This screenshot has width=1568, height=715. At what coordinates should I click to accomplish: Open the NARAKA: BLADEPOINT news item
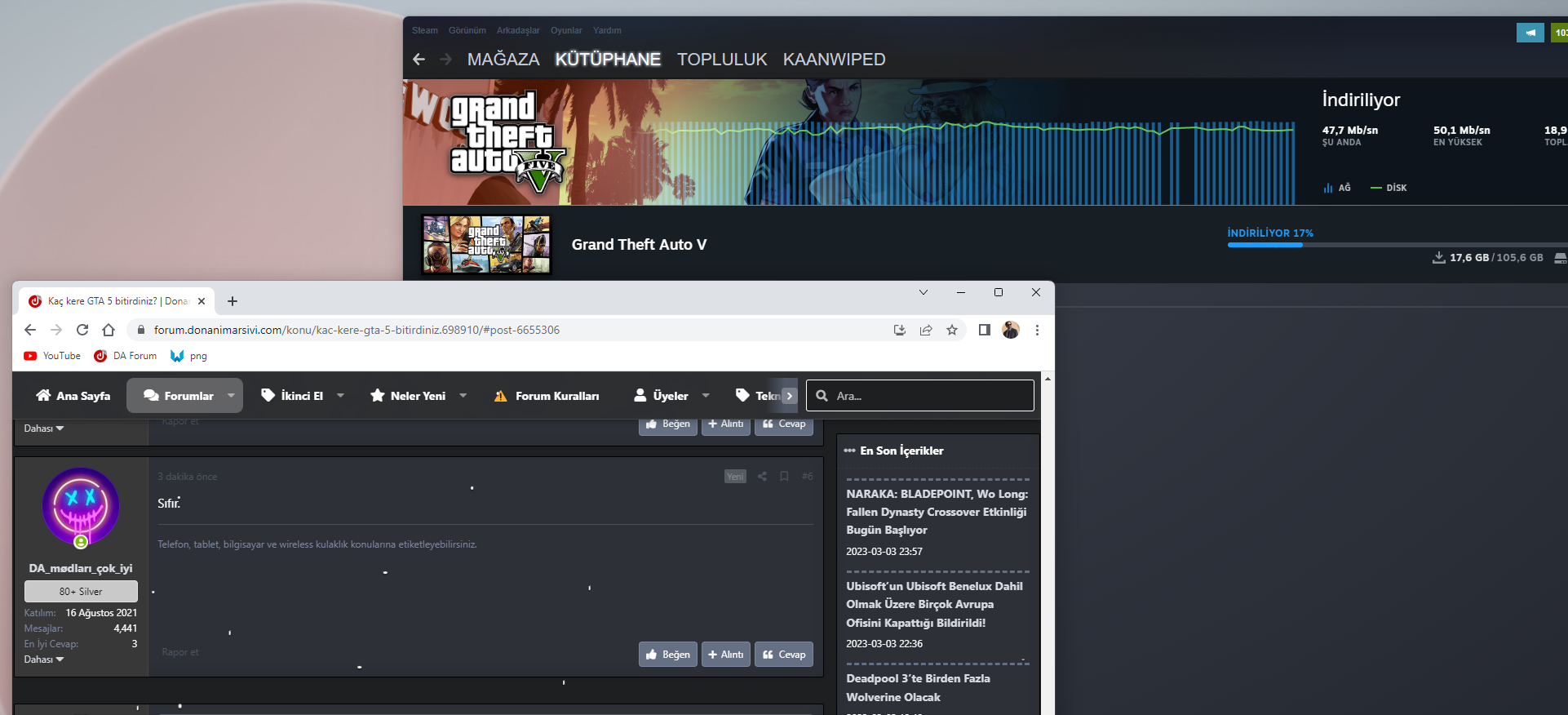(937, 512)
